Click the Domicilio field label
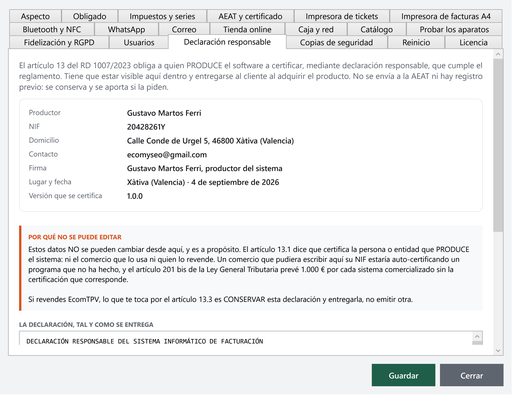The image size is (520, 416). click(x=44, y=140)
